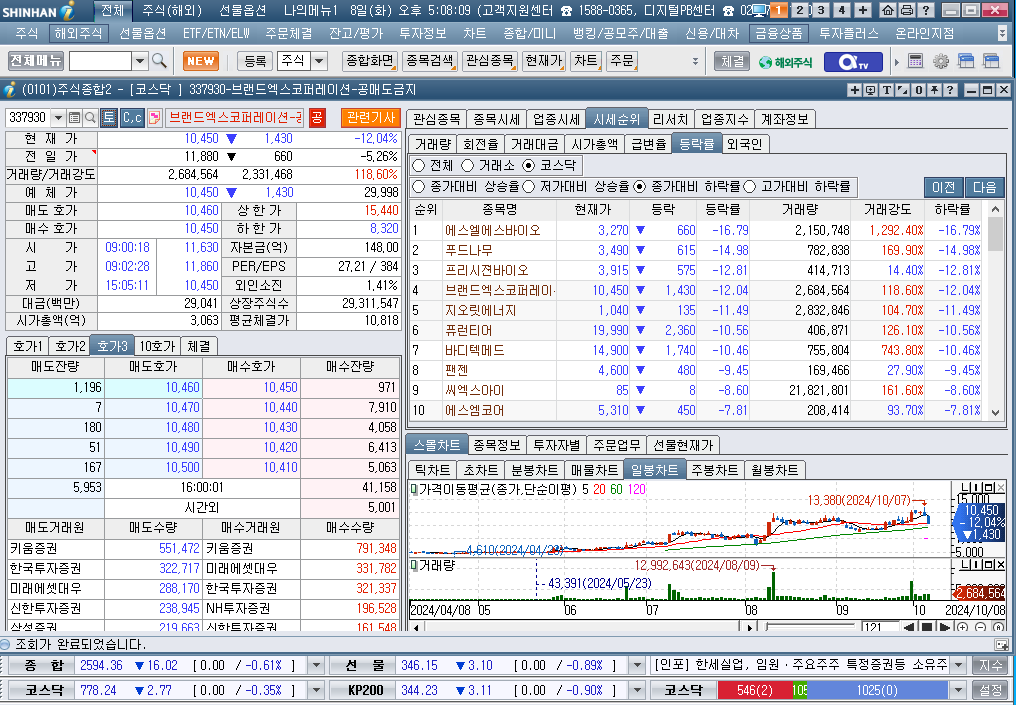Click the 토 icon beside stock code
The image size is (1016, 705).
(109, 117)
